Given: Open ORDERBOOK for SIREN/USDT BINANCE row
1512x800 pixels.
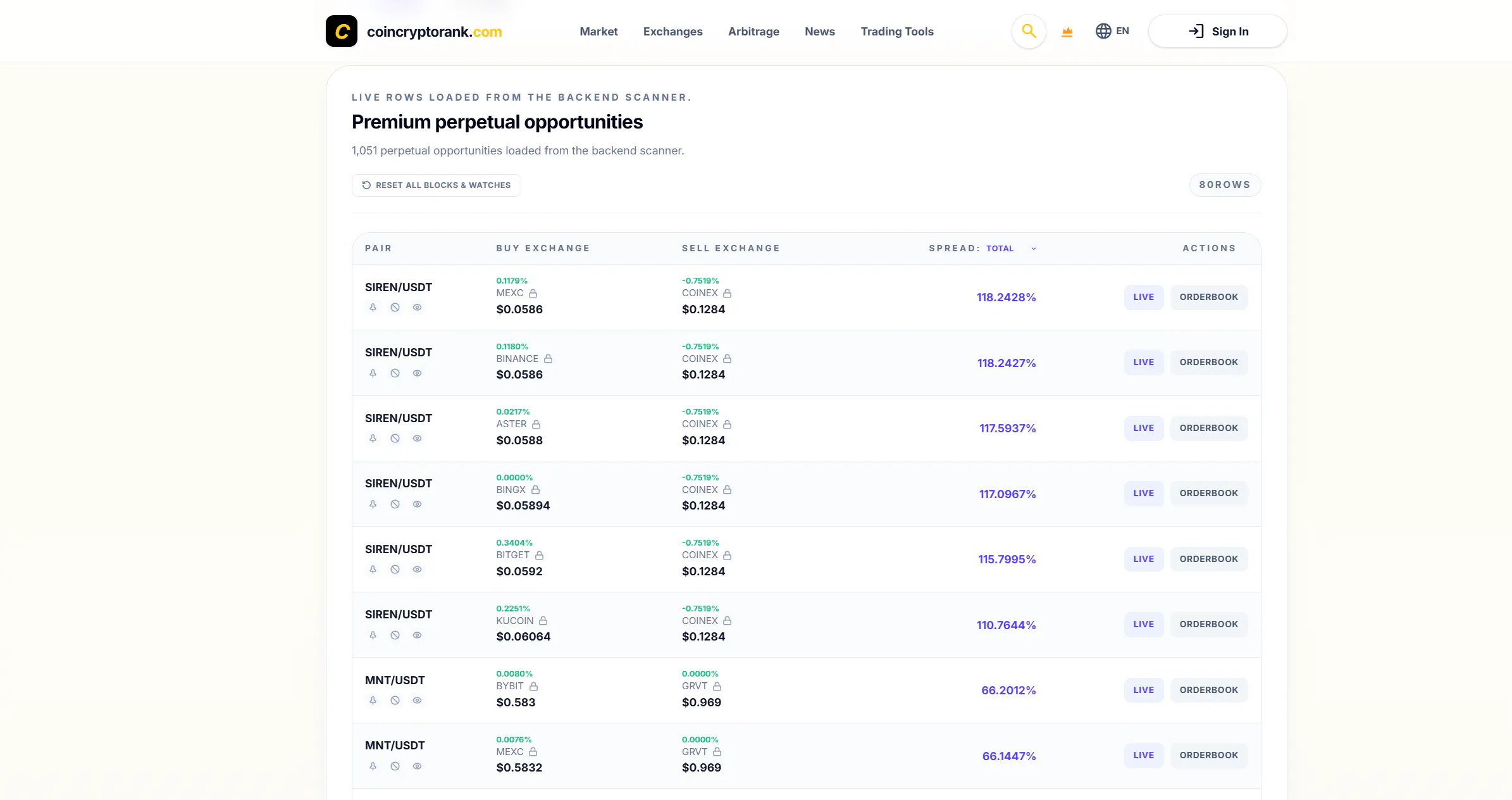Looking at the screenshot, I should pos(1208,363).
